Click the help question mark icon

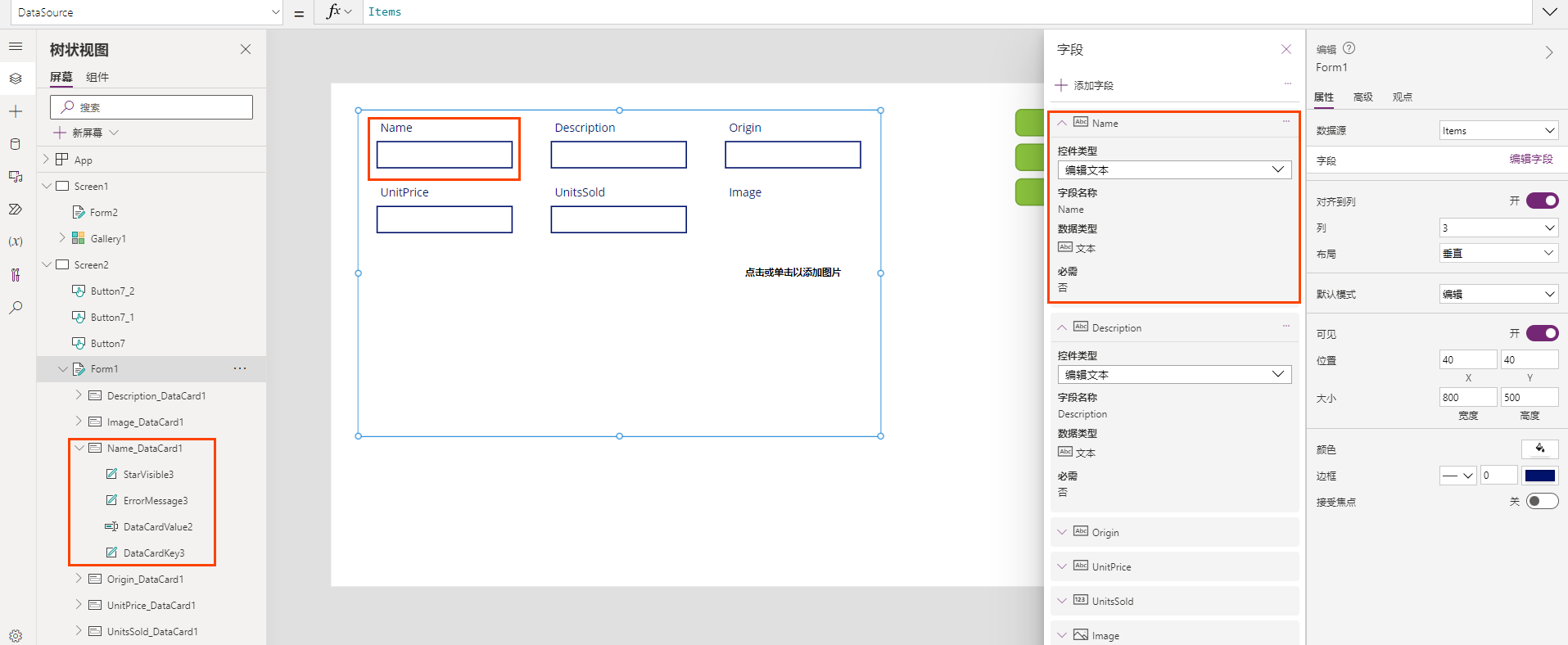tap(1349, 48)
